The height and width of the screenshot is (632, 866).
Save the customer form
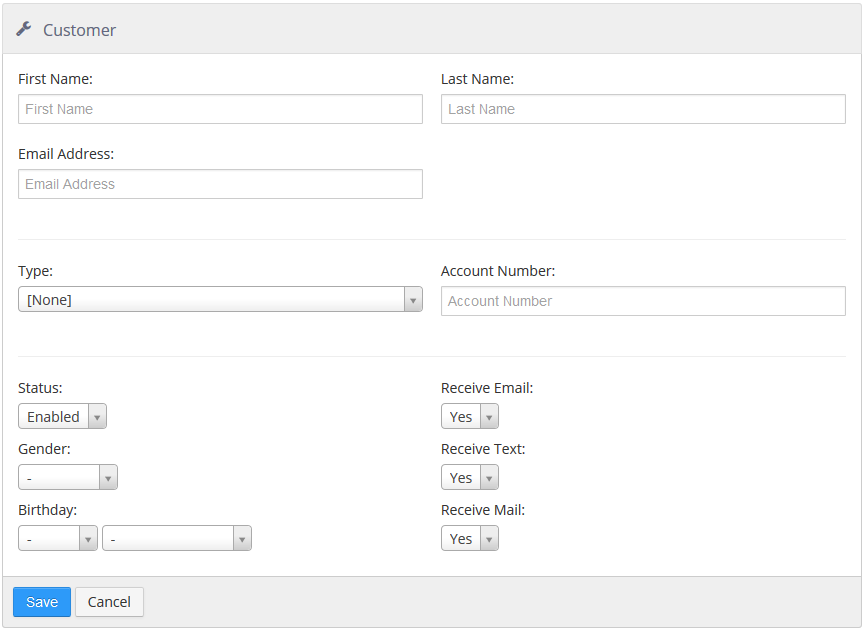(x=42, y=602)
